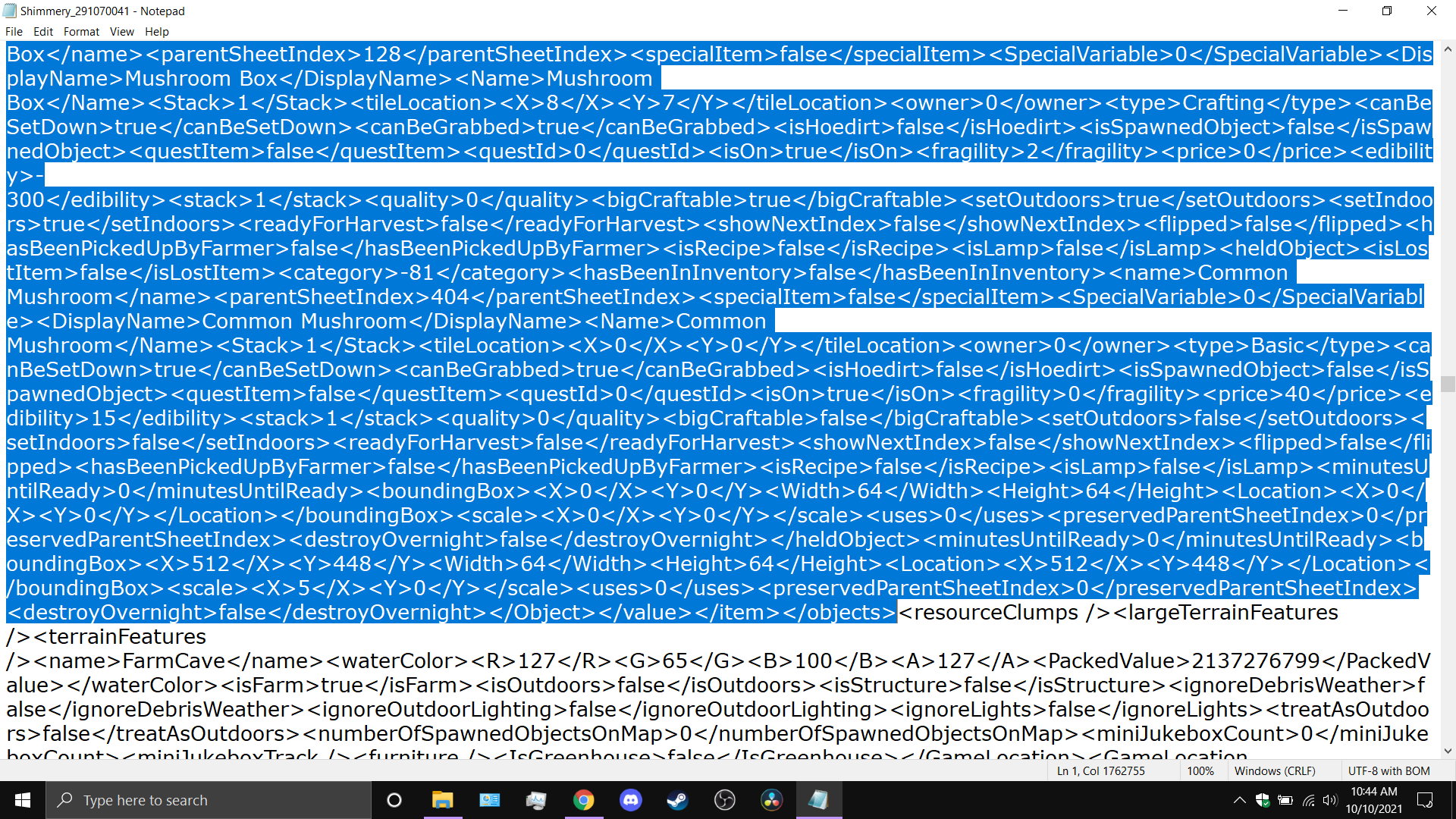Open the Edit menu
Viewport: 1456px width, 819px height.
(x=43, y=32)
